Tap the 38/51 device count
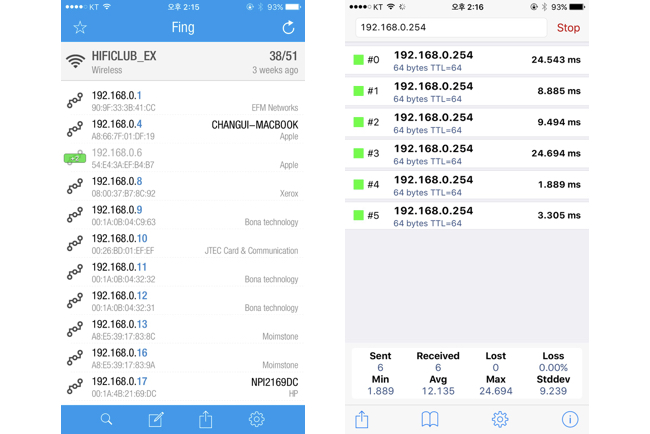Viewport: 650px width, 434px height. tap(284, 56)
